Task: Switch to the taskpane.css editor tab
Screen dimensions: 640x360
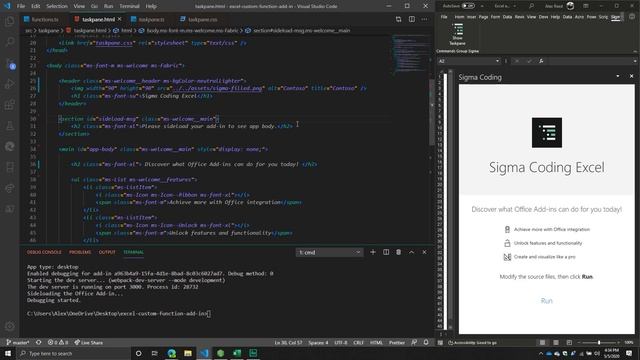Action: tap(199, 19)
